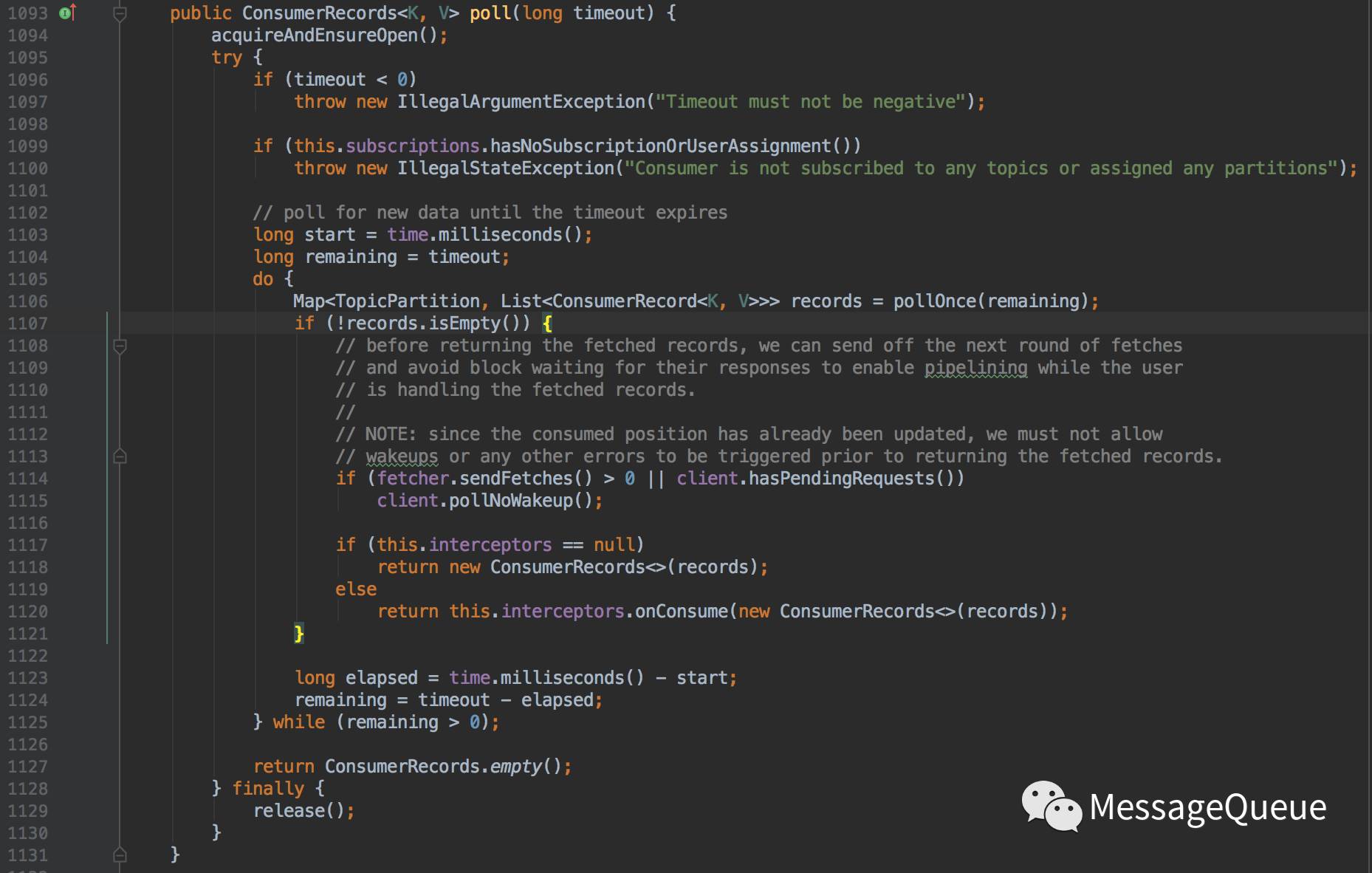Collapse the poll method fold marker at line 1093
This screenshot has width=1372, height=873.
pyautogui.click(x=120, y=13)
